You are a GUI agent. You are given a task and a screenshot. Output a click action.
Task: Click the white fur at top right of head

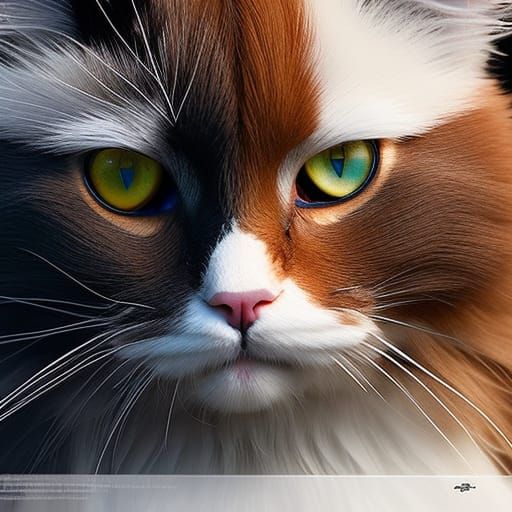pos(400,67)
